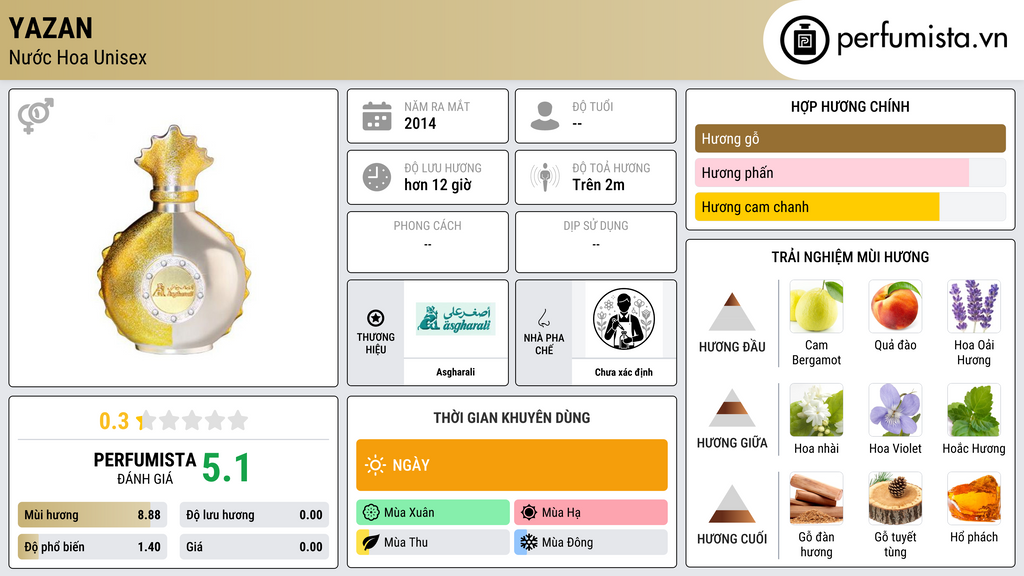Click the perfumista.vn site name
Image resolution: width=1024 pixels, height=576 pixels.
coord(922,39)
